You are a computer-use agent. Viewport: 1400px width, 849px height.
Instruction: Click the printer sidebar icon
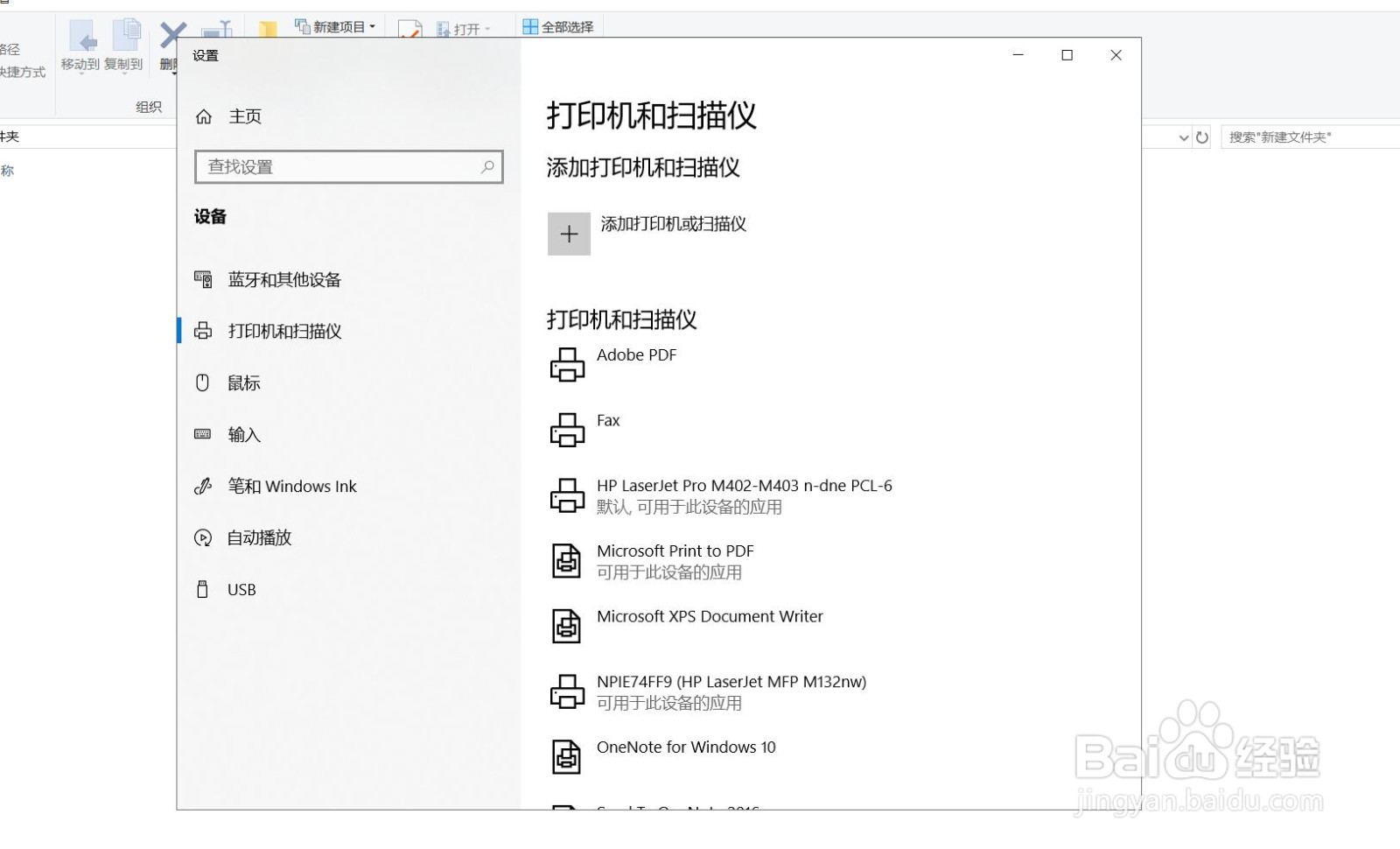click(203, 331)
